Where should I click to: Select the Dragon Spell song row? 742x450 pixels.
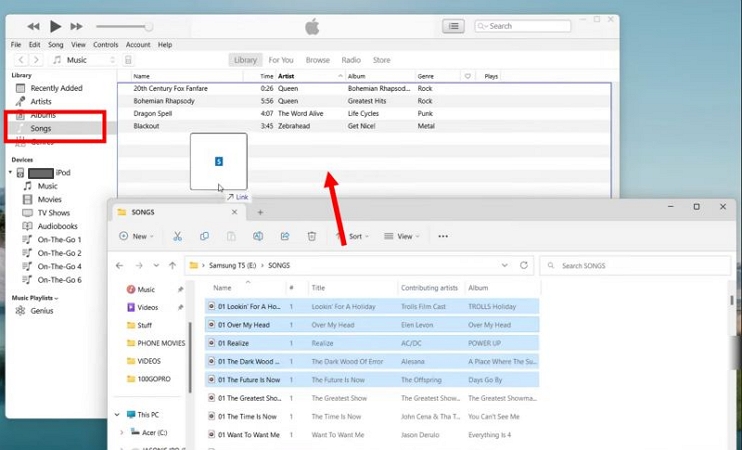pyautogui.click(x=364, y=114)
